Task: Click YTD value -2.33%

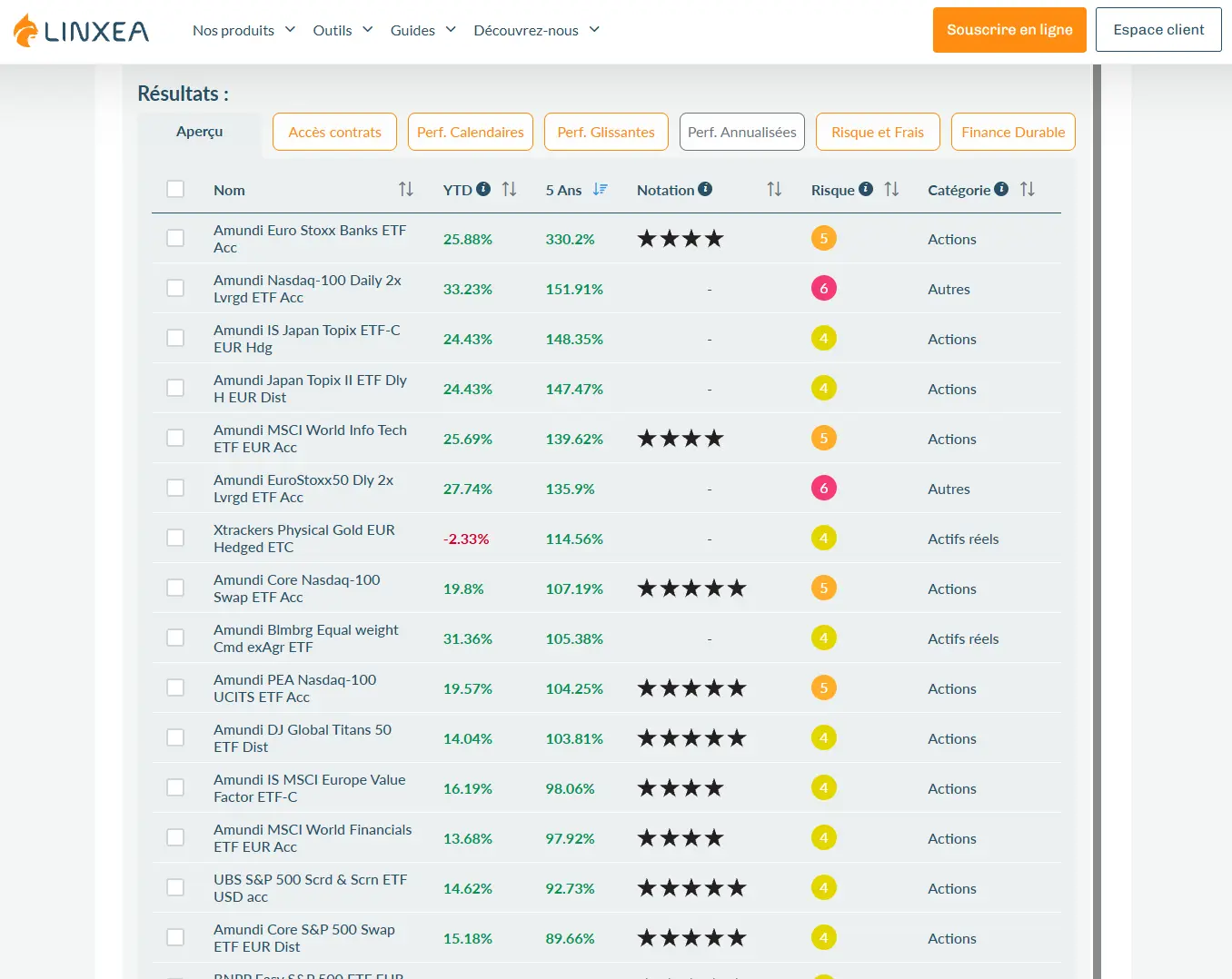Action: tap(466, 539)
